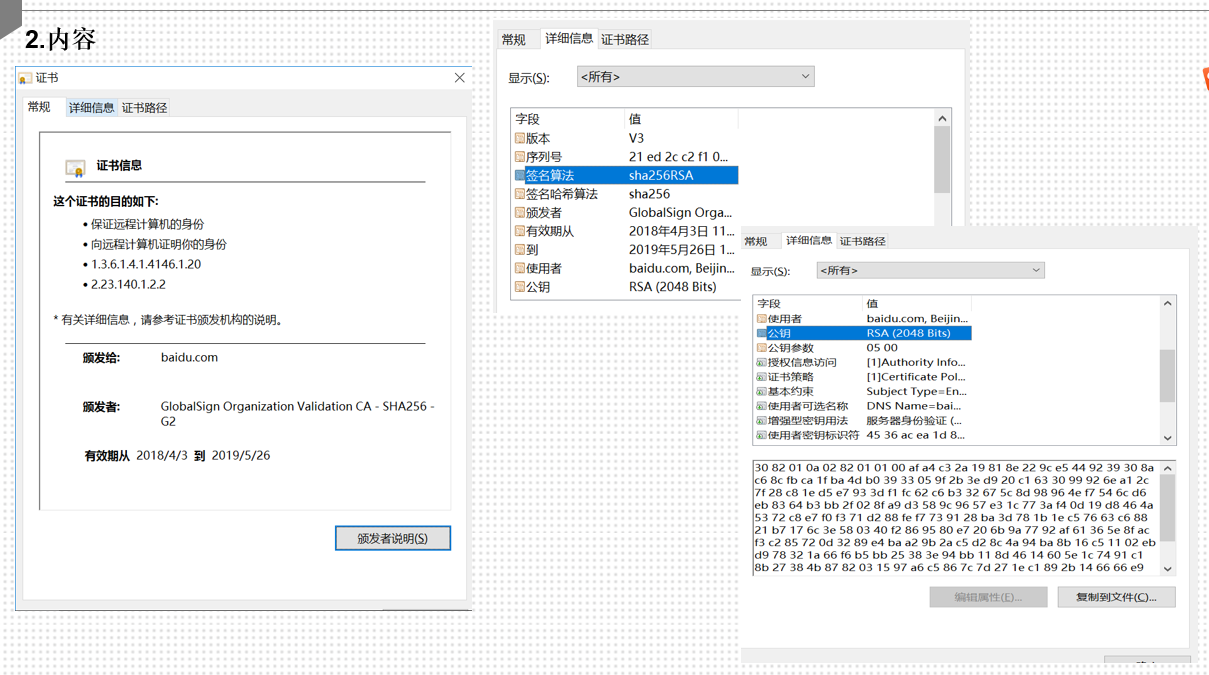Select the 使用者可选名称 extension icon
The image size is (1209, 675).
(x=762, y=406)
